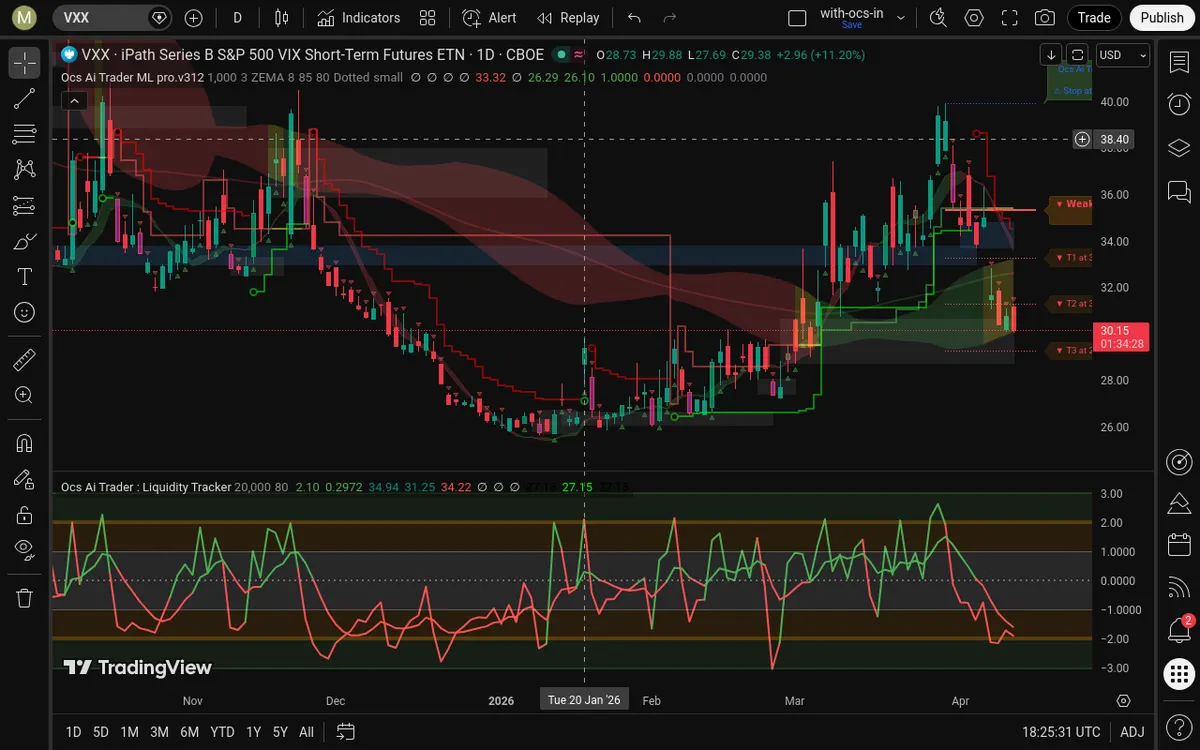Open notifications bell with 2 badge
The width and height of the screenshot is (1200, 750).
pyautogui.click(x=1179, y=630)
